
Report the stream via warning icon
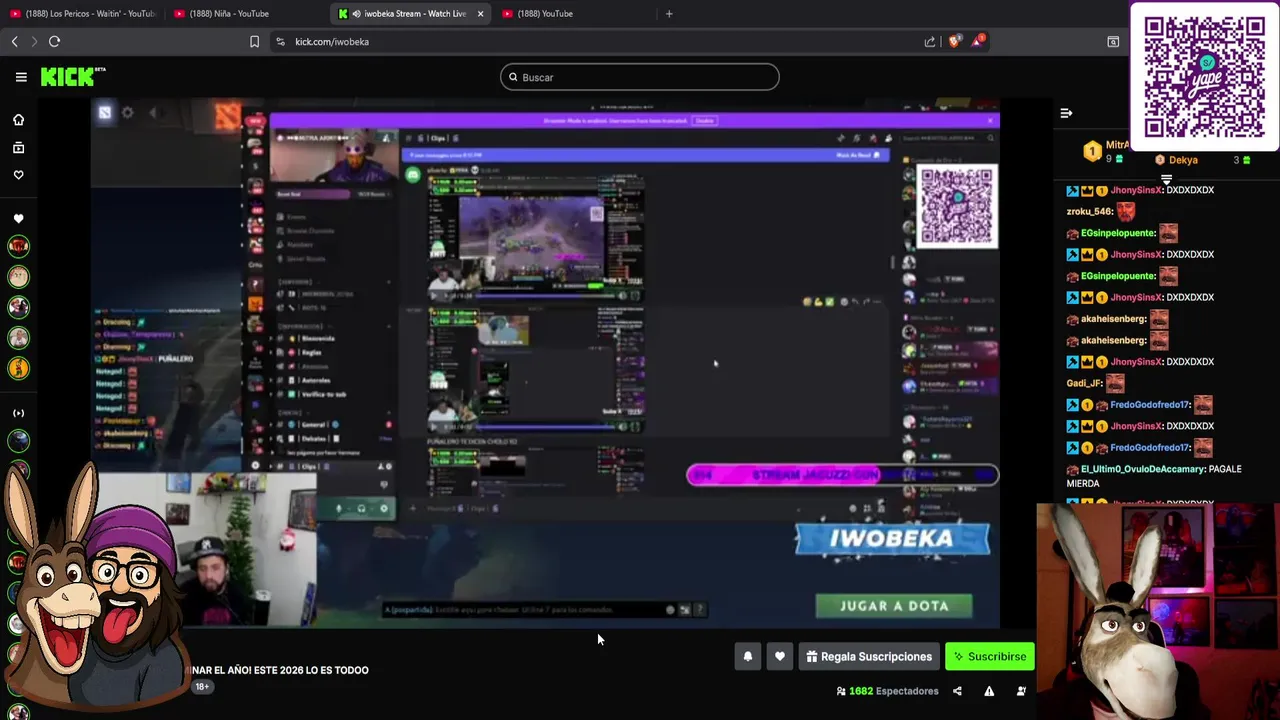[989, 691]
